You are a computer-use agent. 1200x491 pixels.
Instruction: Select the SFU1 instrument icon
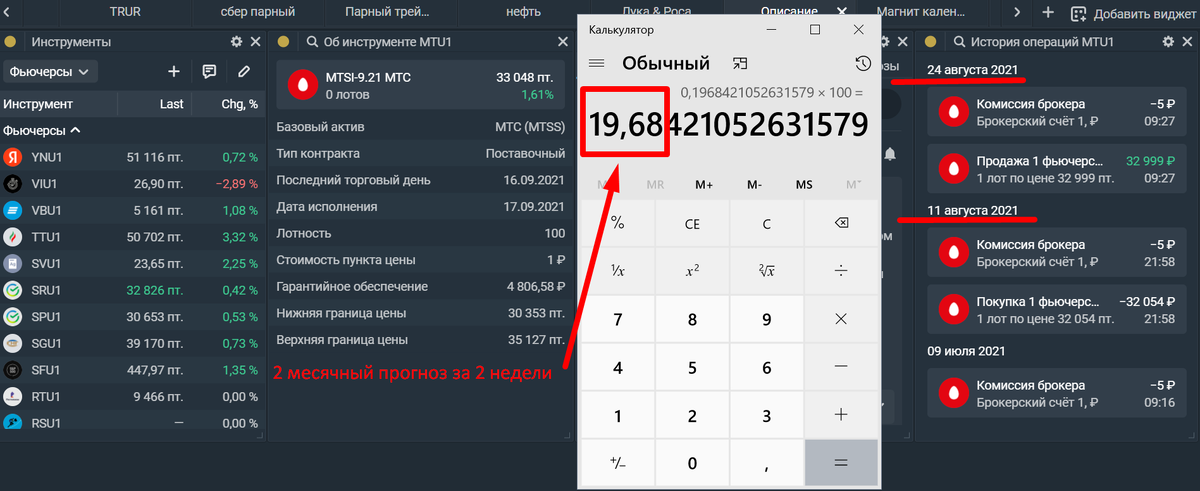pyautogui.click(x=13, y=370)
